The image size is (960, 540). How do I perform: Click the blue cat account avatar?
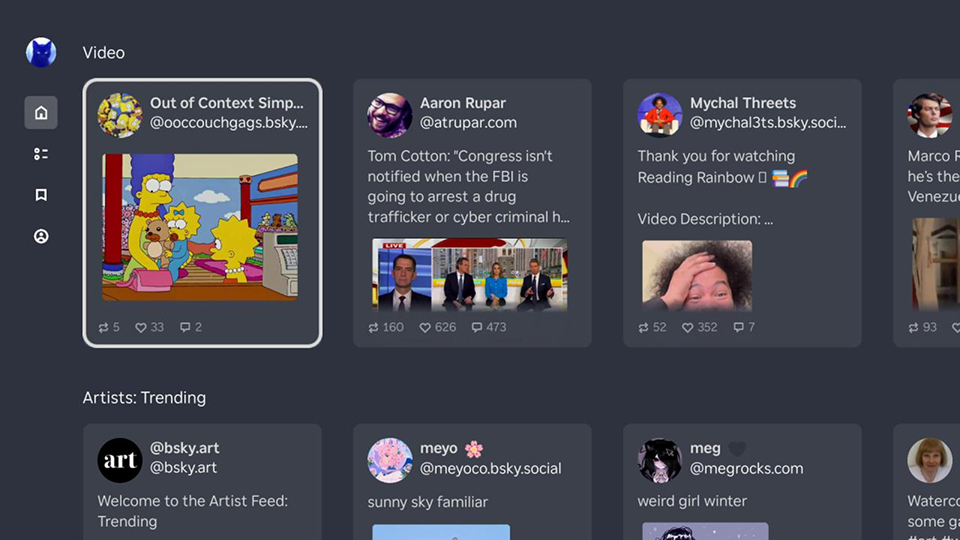pos(41,52)
